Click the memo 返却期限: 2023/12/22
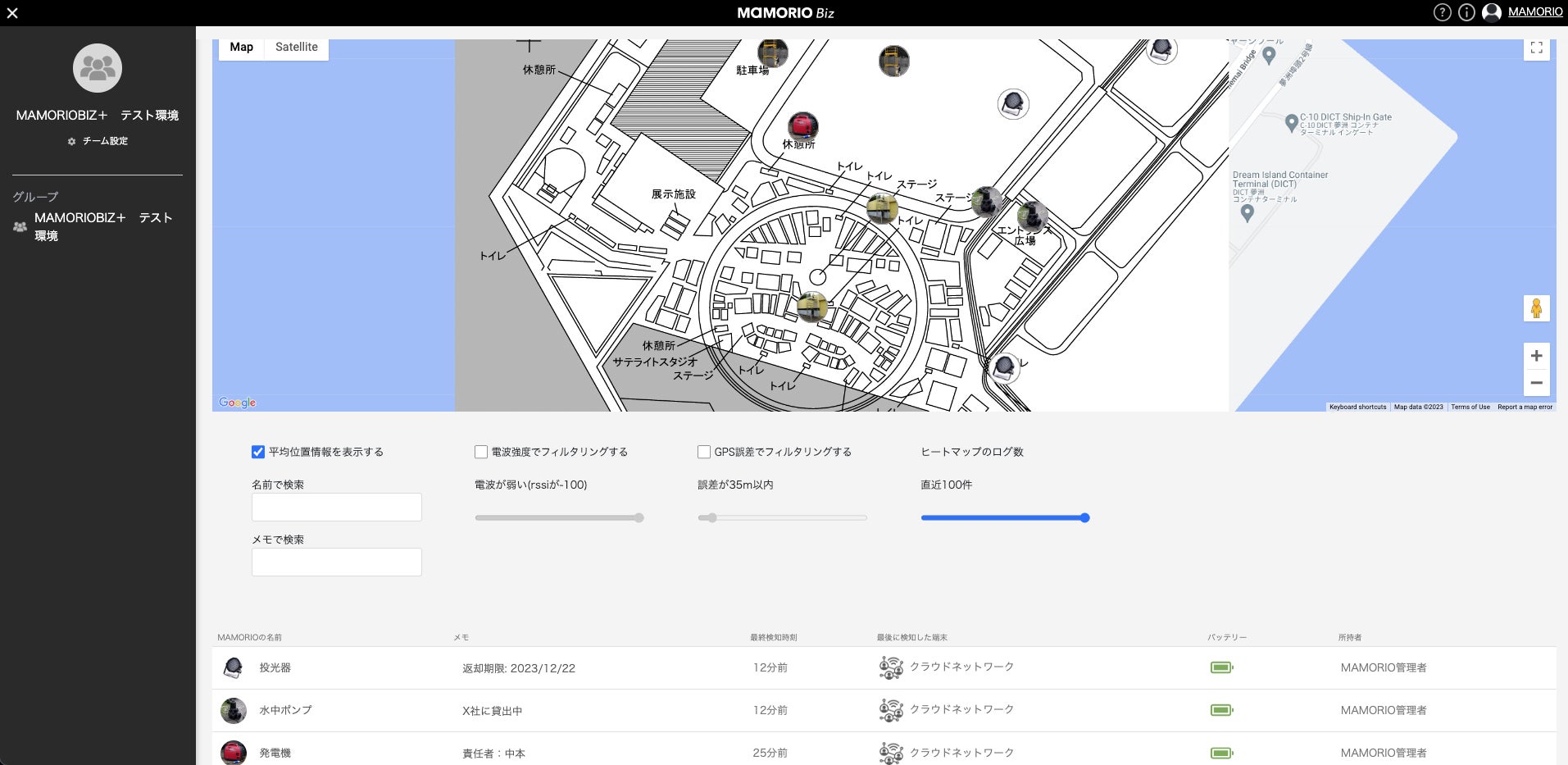Image resolution: width=1568 pixels, height=765 pixels. [x=519, y=668]
